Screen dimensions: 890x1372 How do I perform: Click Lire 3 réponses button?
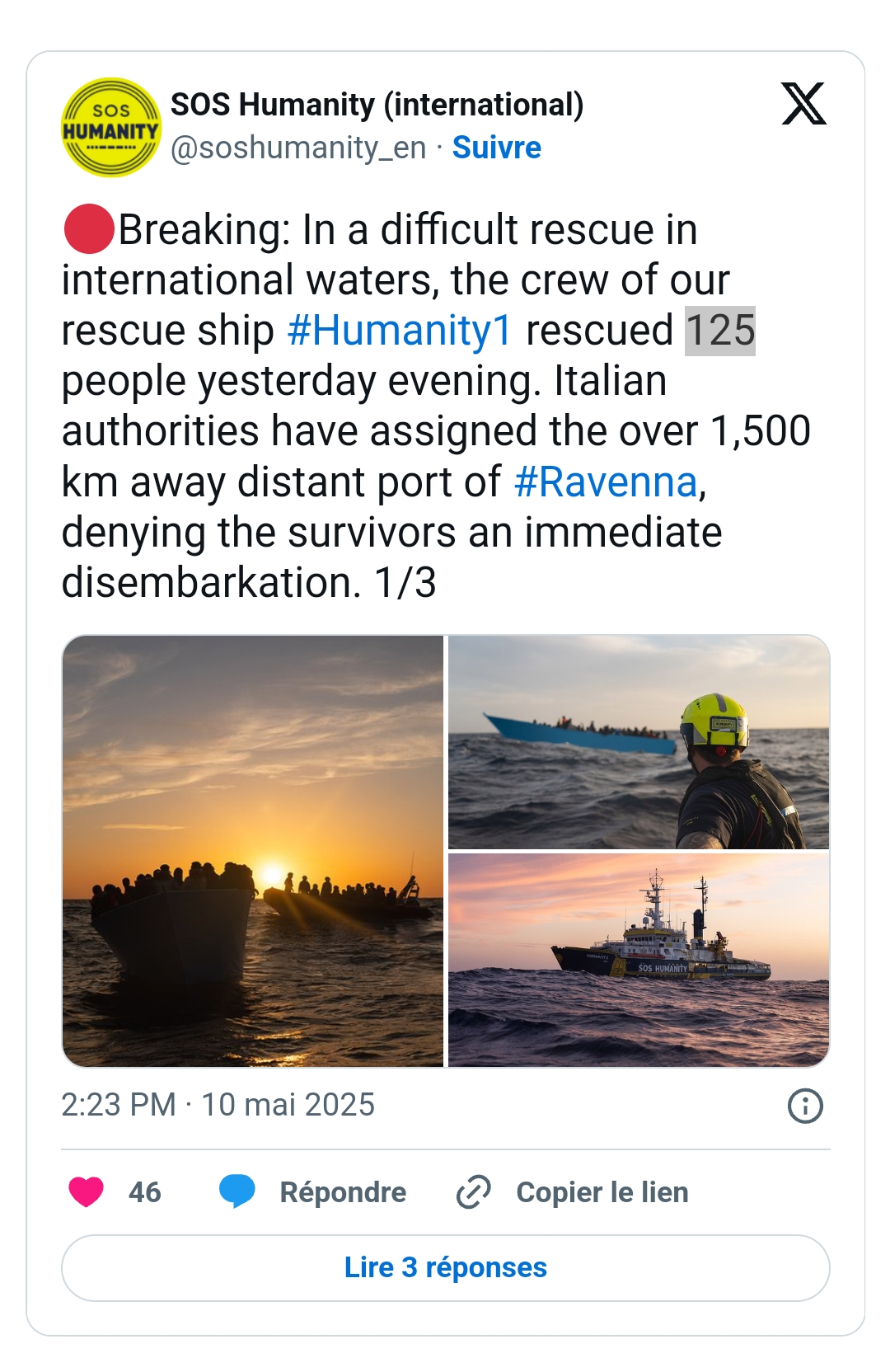[446, 1268]
